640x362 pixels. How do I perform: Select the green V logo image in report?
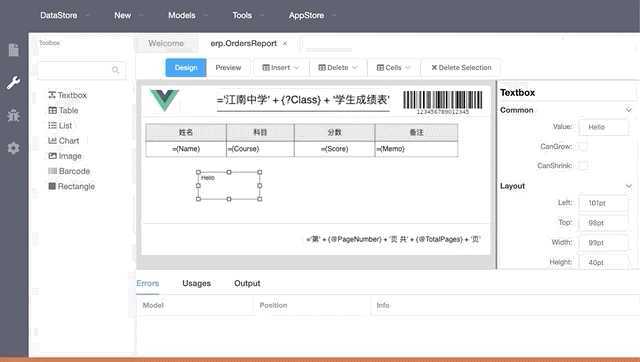pyautogui.click(x=164, y=100)
